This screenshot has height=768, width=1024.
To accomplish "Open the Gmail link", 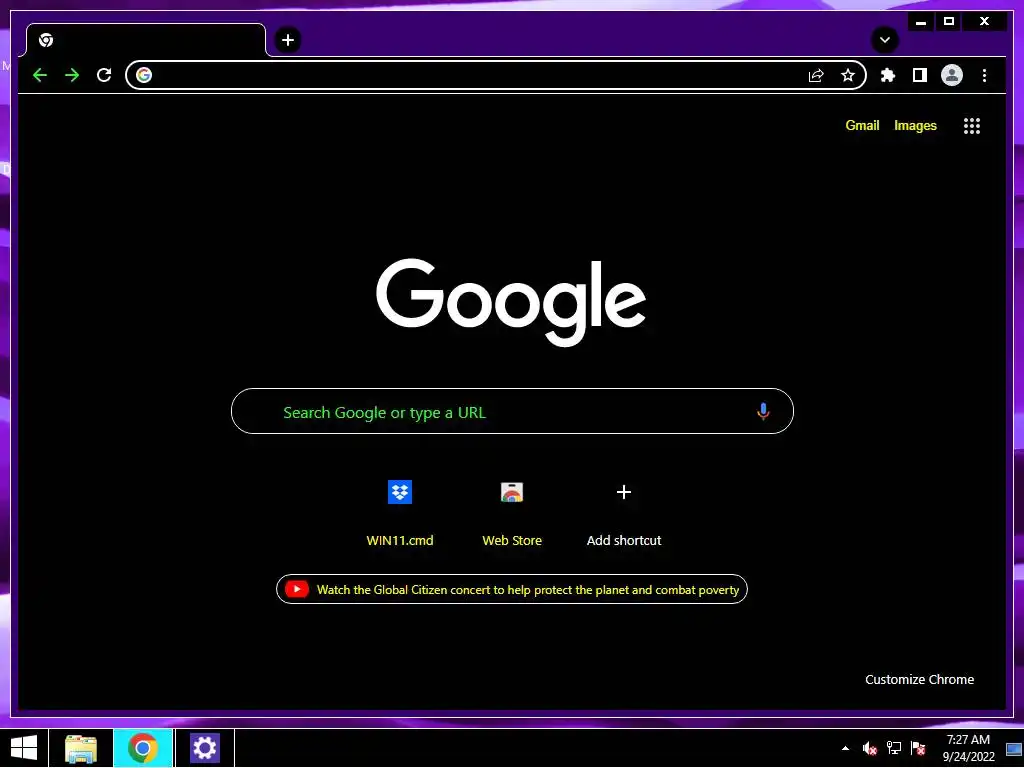I will click(x=862, y=125).
